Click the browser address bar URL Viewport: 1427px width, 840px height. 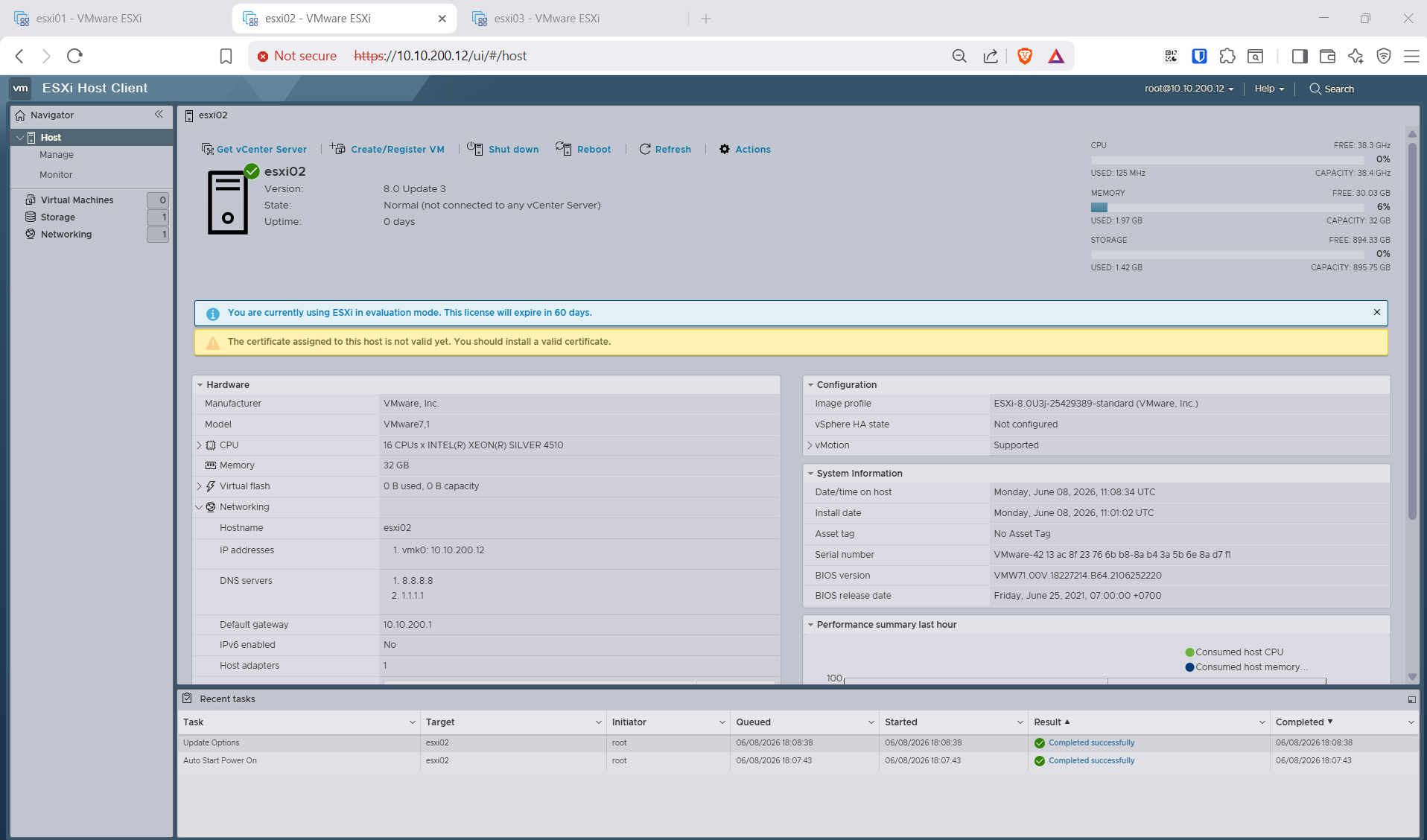pos(440,56)
